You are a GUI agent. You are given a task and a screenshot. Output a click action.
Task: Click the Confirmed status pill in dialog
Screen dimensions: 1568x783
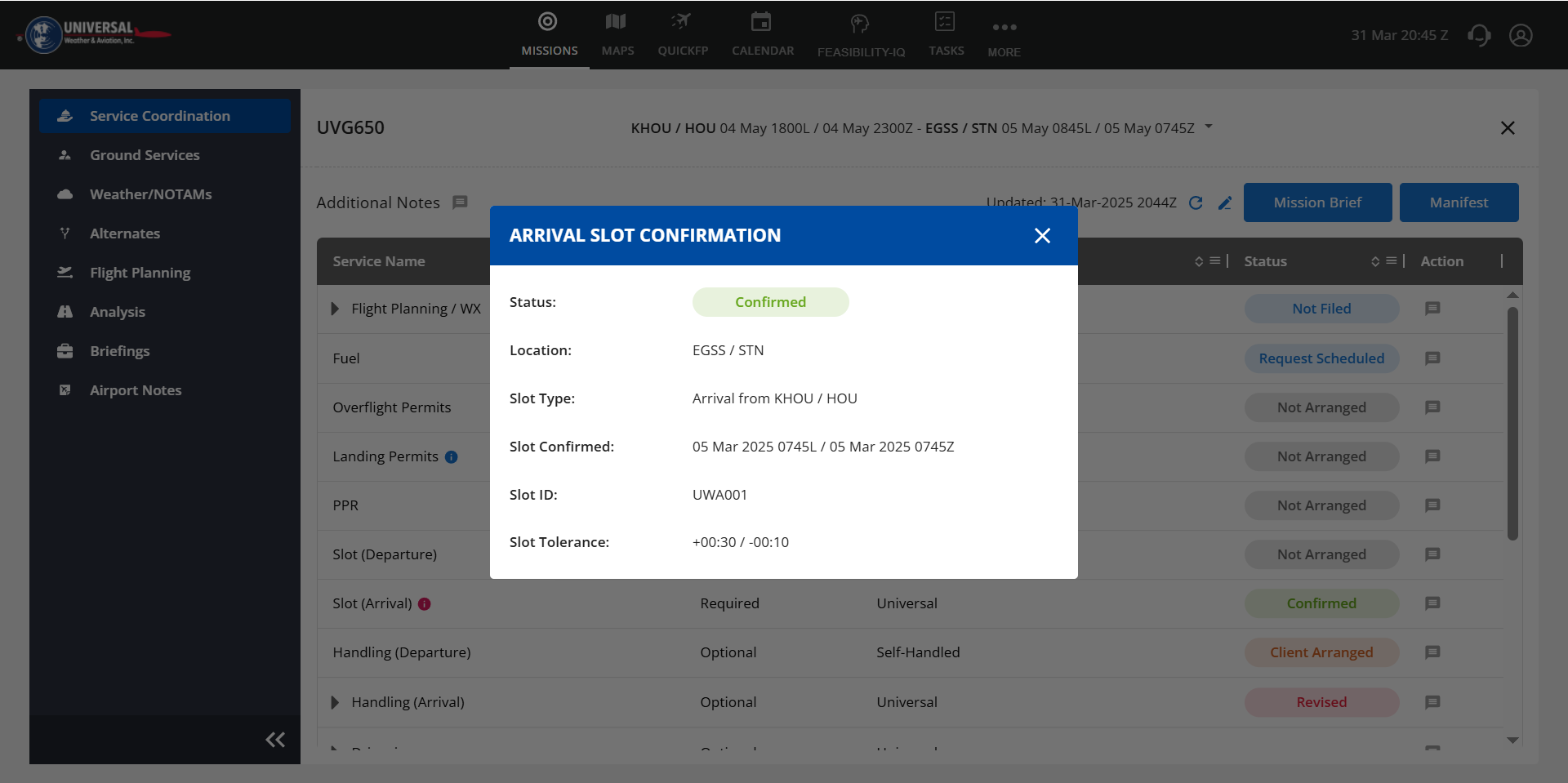(770, 302)
